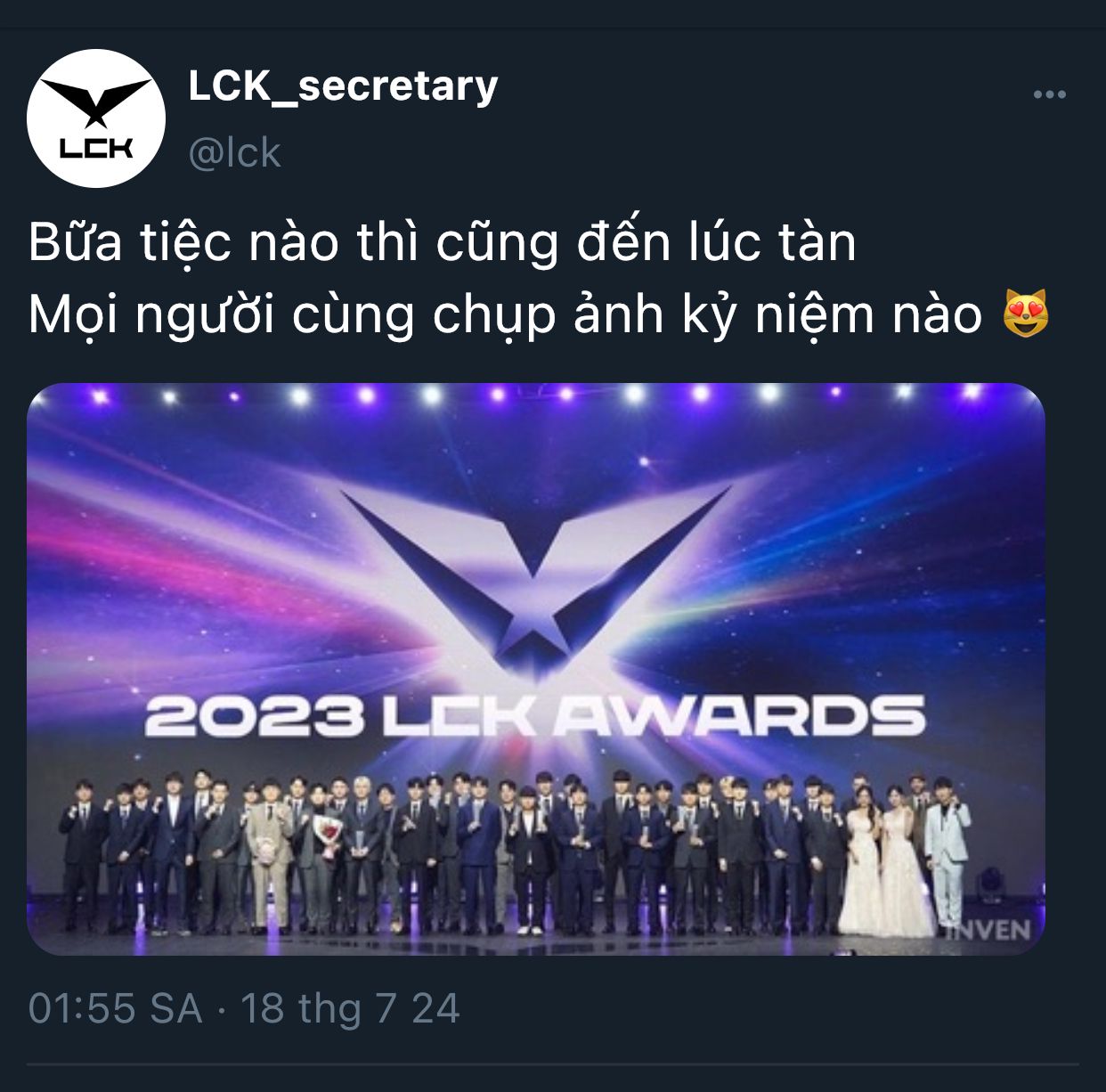The image size is (1106, 1092).
Task: Click the row of stage spotlights in photo
Action: [535, 393]
